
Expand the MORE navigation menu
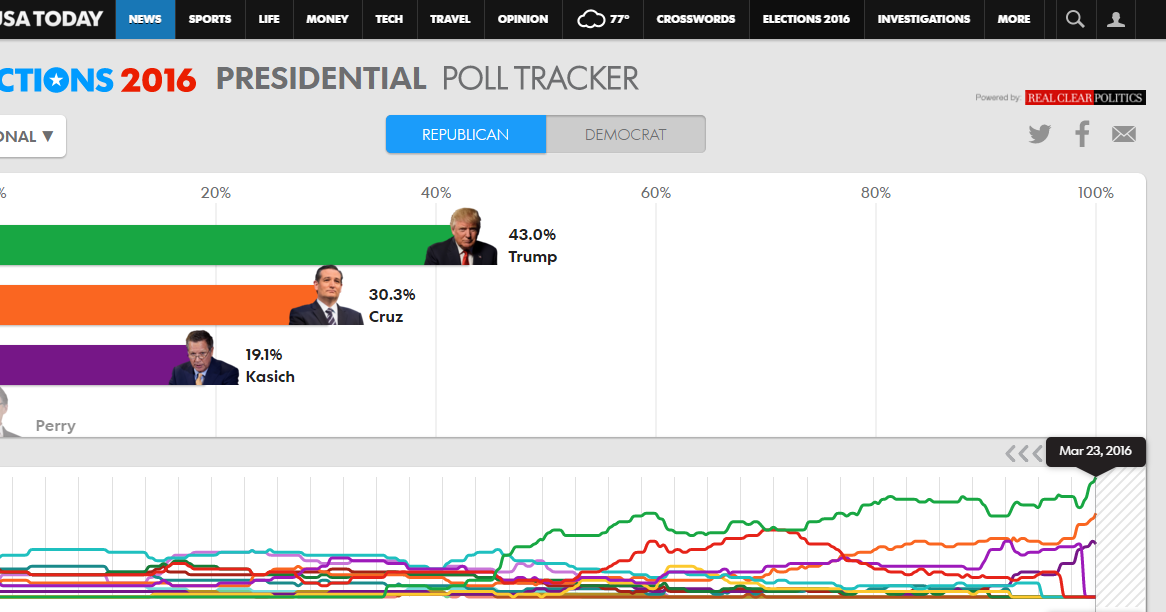click(x=1013, y=18)
